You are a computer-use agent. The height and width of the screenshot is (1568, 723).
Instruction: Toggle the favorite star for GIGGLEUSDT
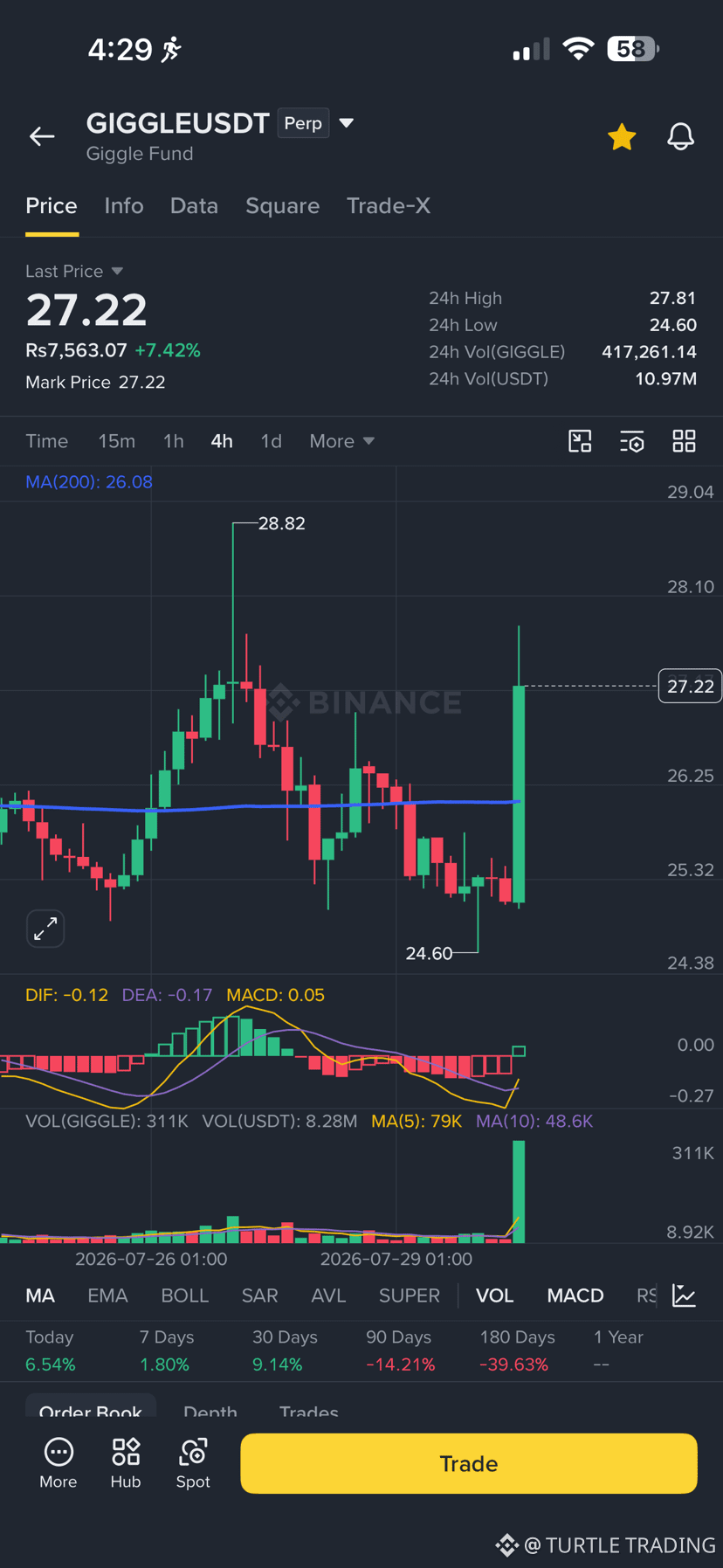coord(622,136)
